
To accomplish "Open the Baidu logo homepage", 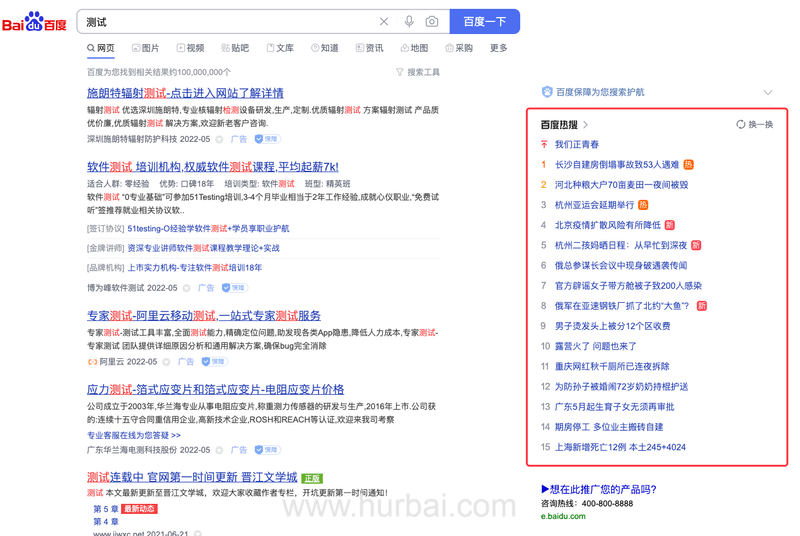I will [x=34, y=22].
